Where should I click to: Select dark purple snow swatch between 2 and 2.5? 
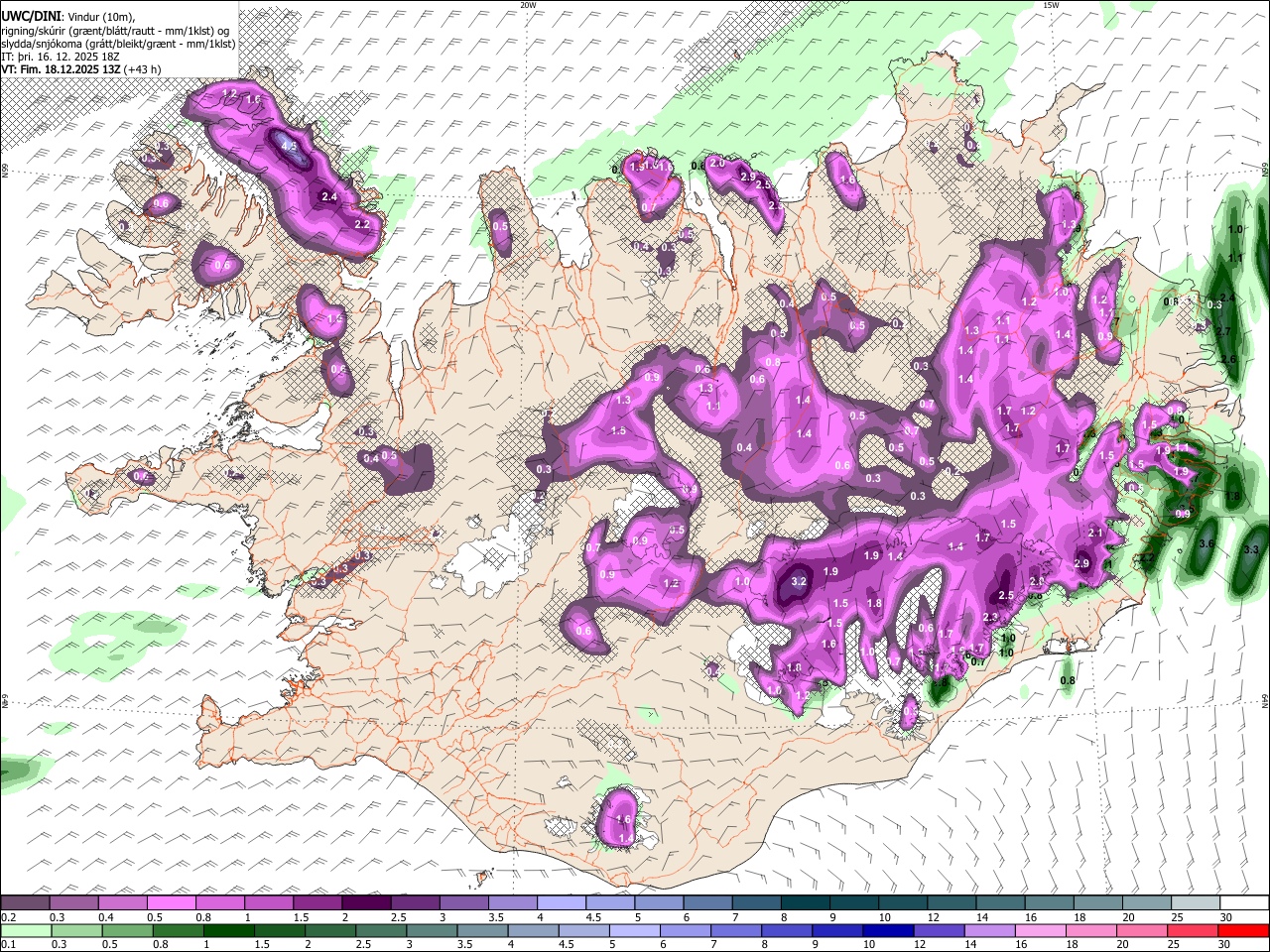(x=366, y=902)
